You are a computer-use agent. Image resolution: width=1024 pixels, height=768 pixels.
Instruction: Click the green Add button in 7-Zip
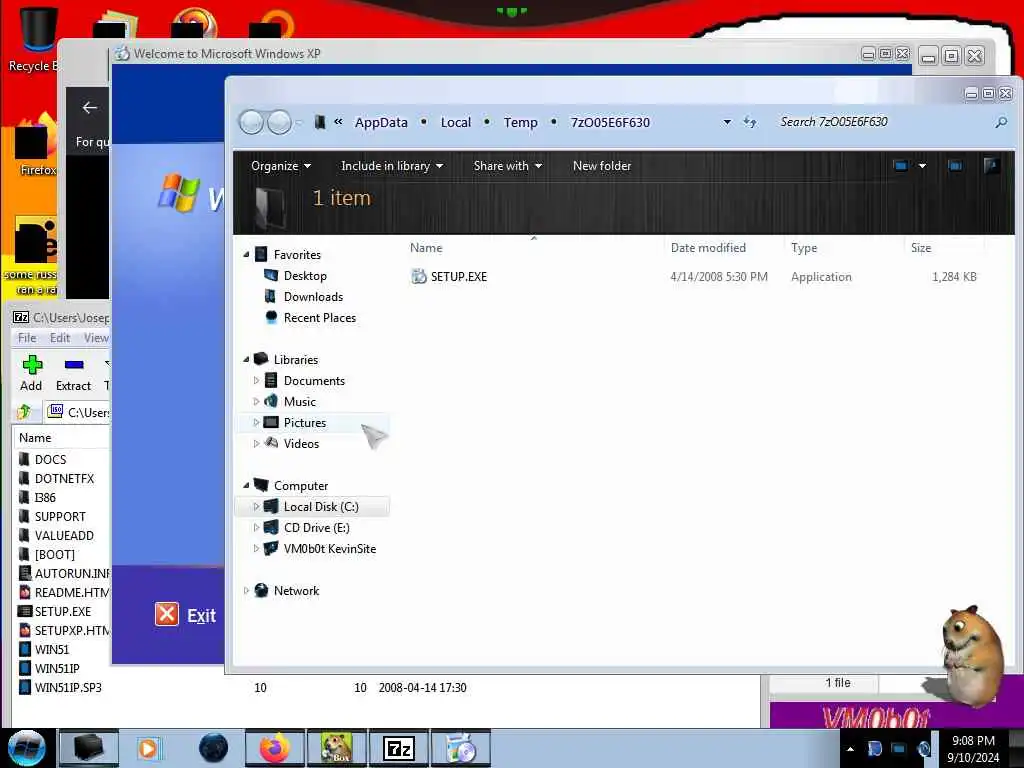click(x=31, y=374)
